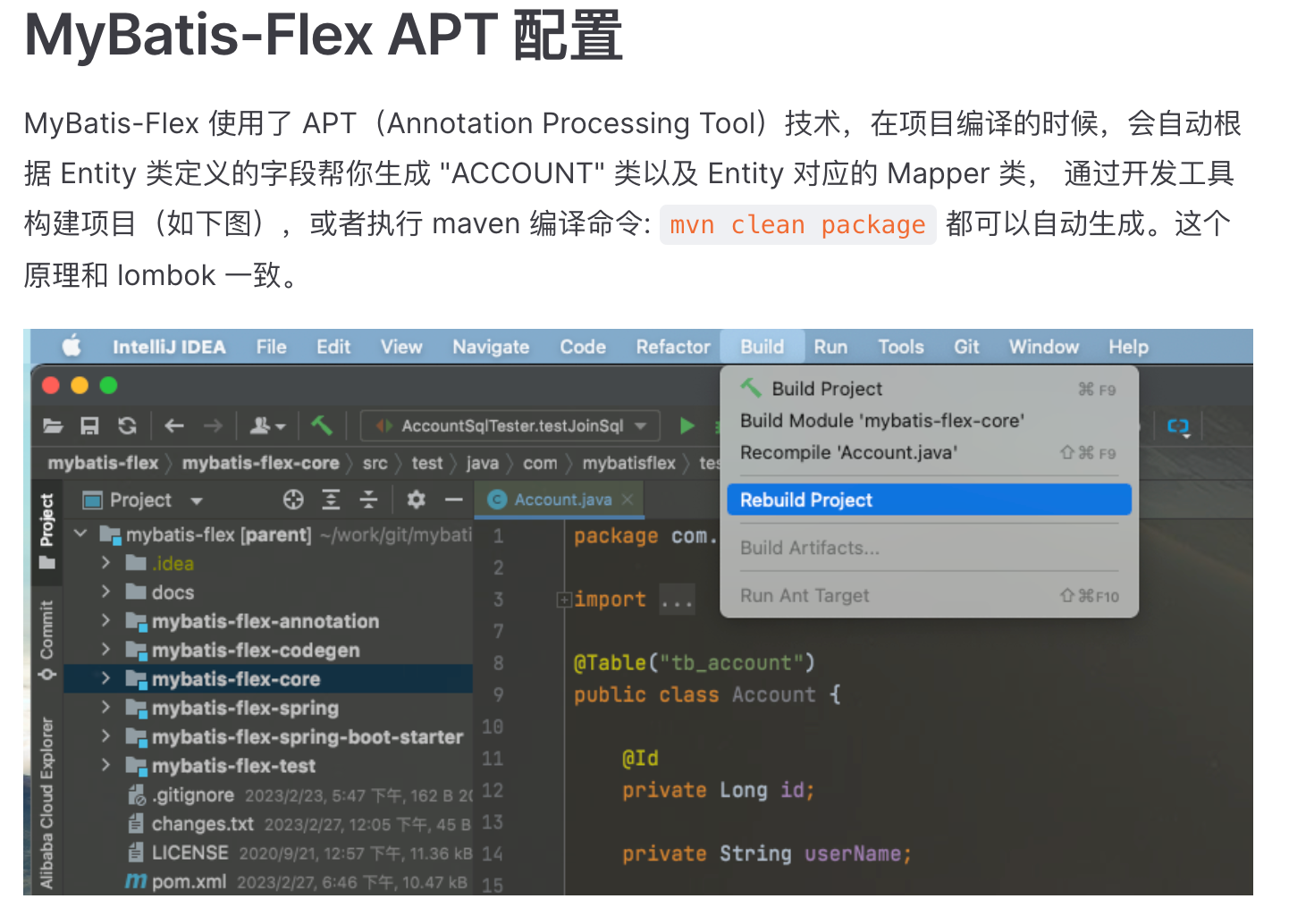Toggle the Alibaba Cloud Explorer sidebar tab

tap(46, 802)
